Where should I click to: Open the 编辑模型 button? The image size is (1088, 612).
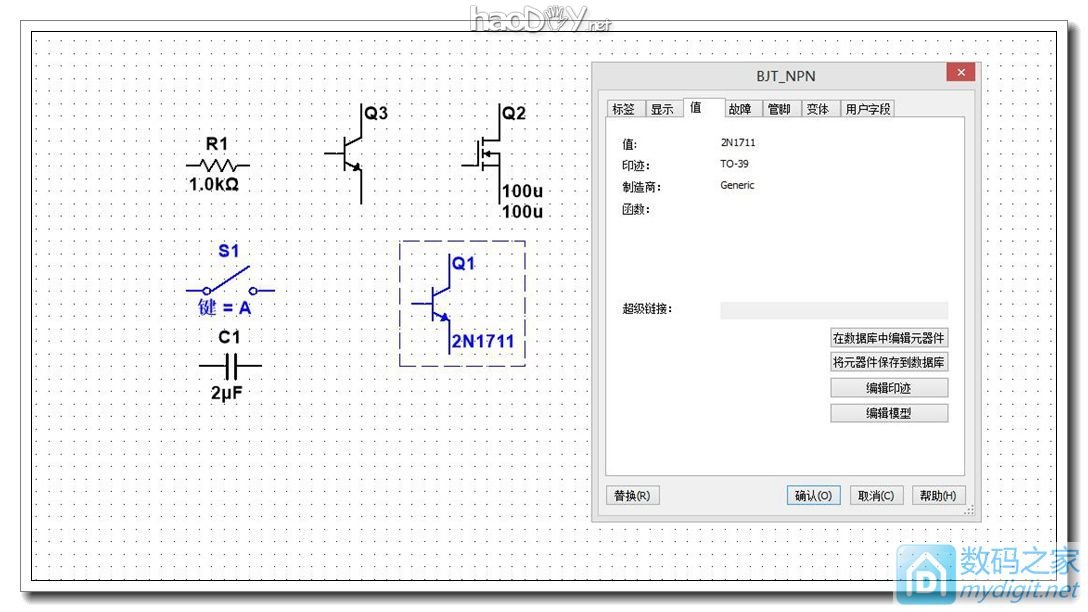click(889, 413)
